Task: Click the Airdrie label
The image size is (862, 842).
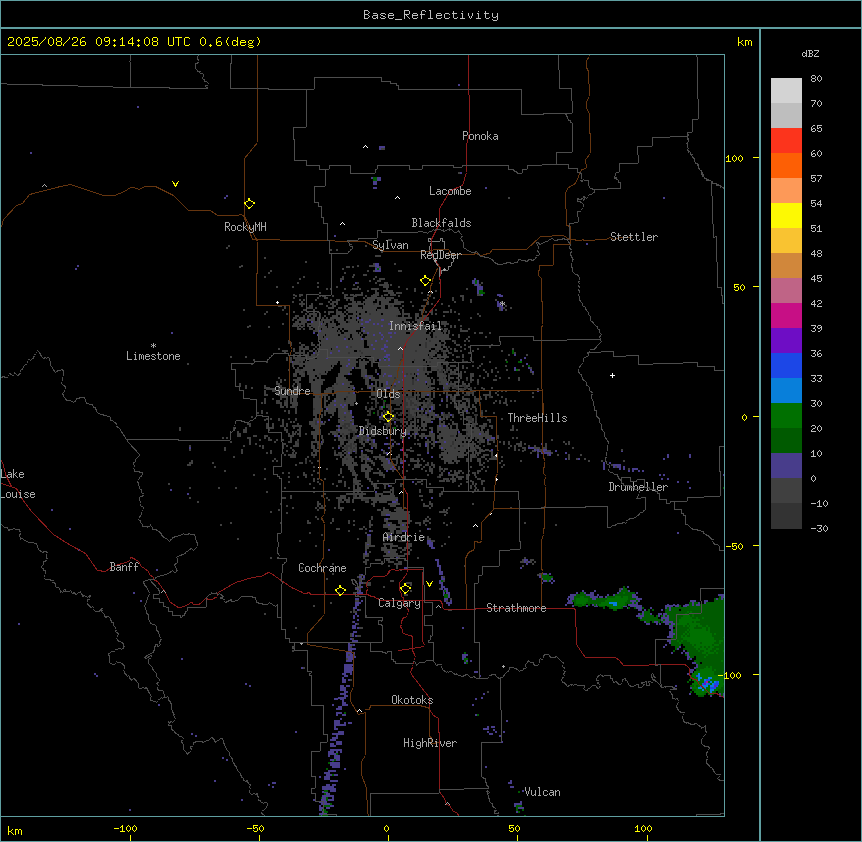Action: (x=404, y=537)
